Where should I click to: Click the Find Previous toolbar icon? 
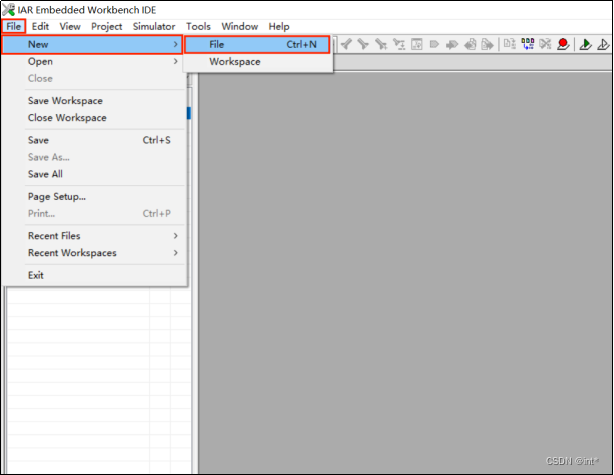pyautogui.click(x=346, y=44)
